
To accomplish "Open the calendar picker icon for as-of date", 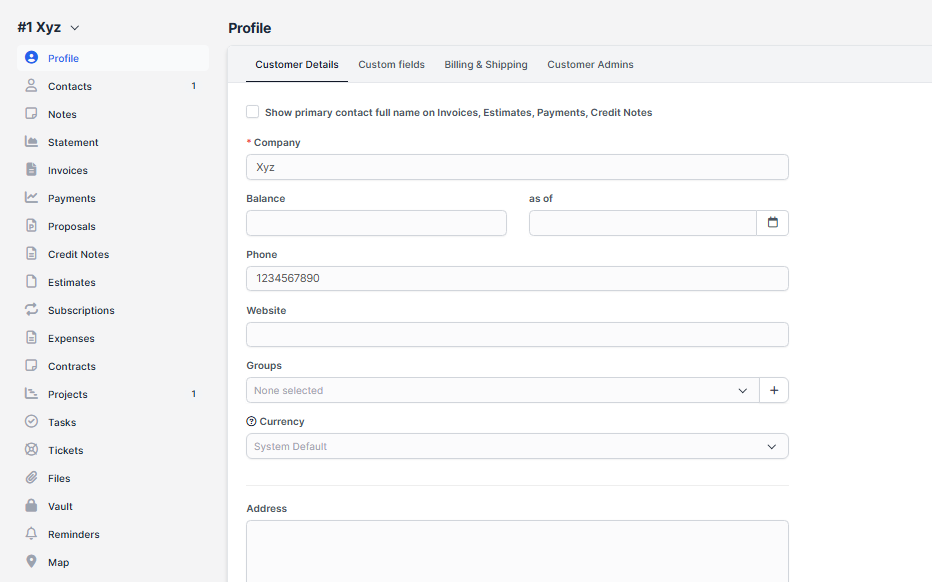I will (772, 223).
